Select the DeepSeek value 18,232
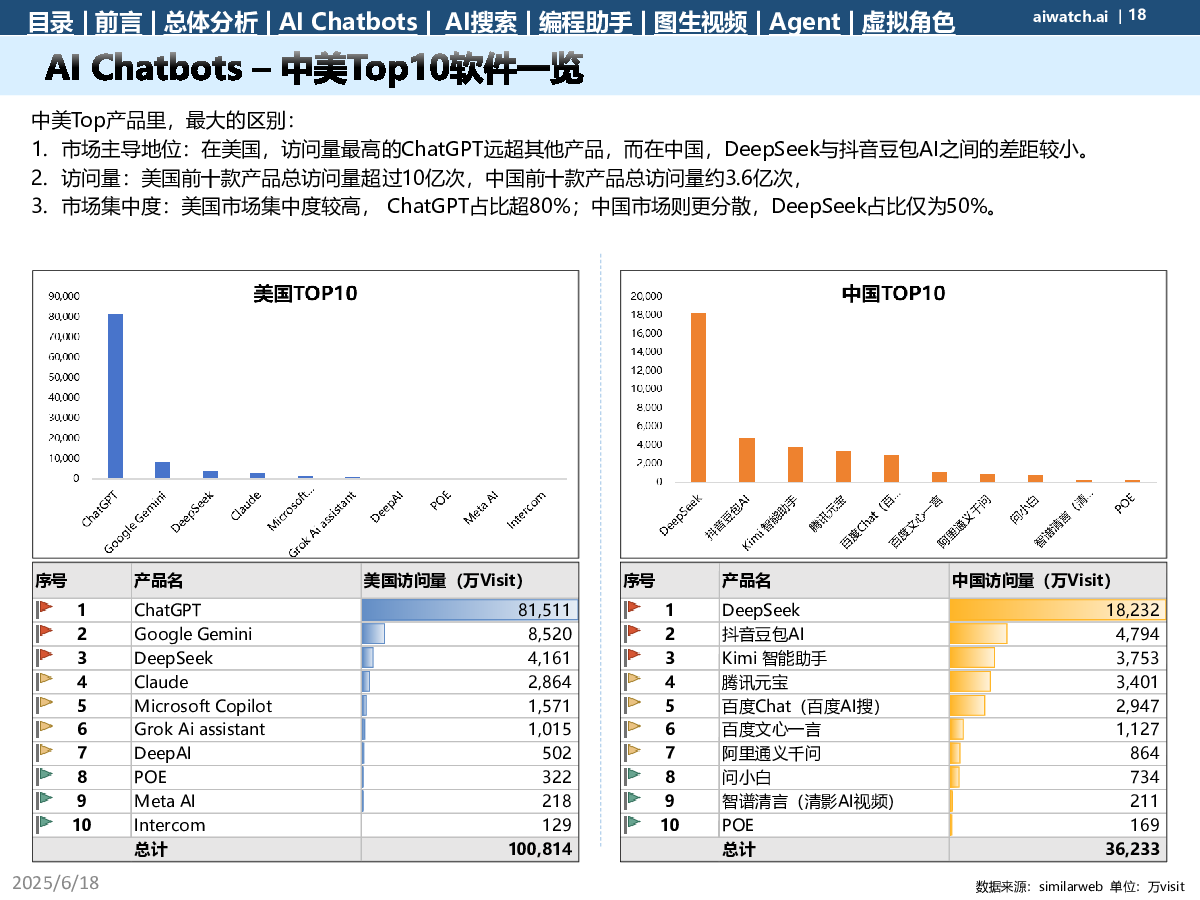This screenshot has height=900, width=1200. coord(1133,610)
